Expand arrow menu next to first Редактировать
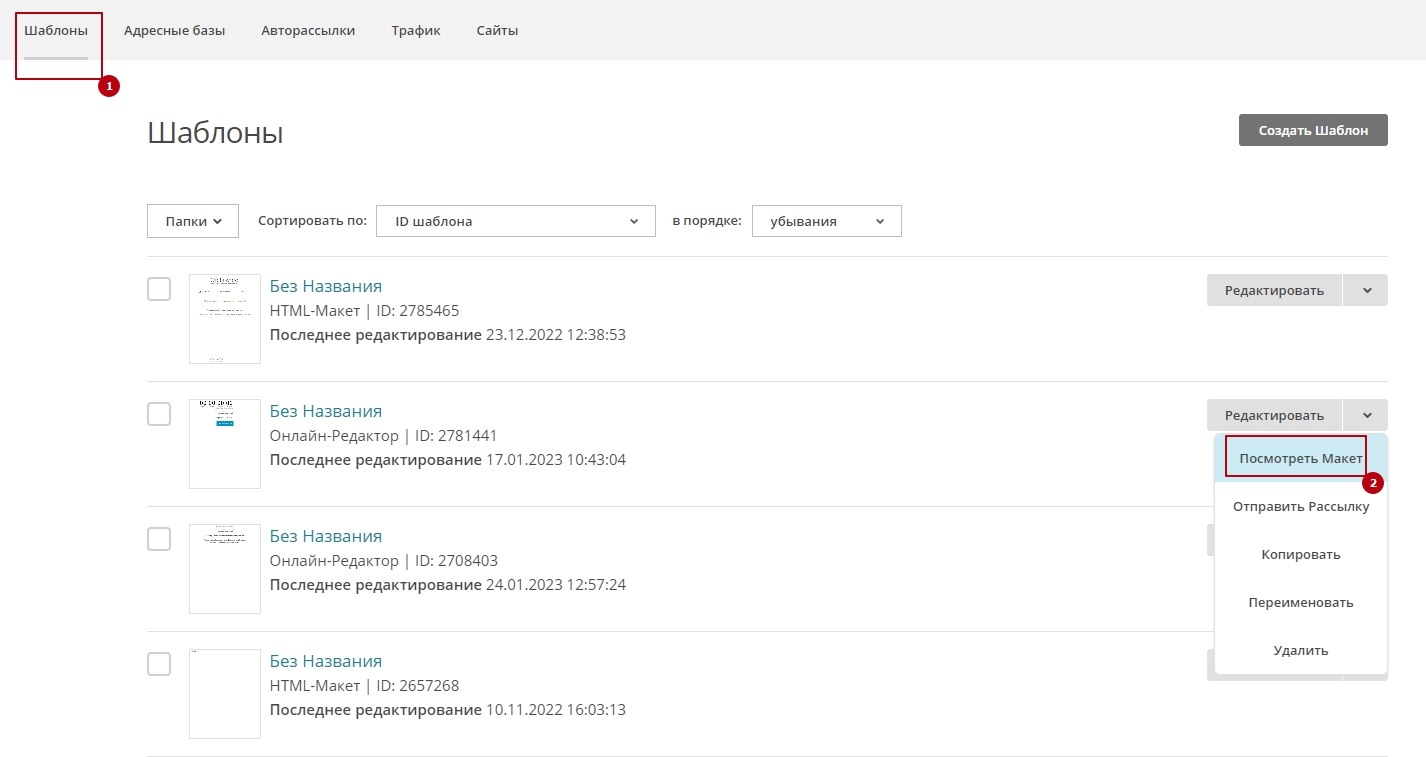Viewport: 1426px width, 757px height. tap(1365, 290)
